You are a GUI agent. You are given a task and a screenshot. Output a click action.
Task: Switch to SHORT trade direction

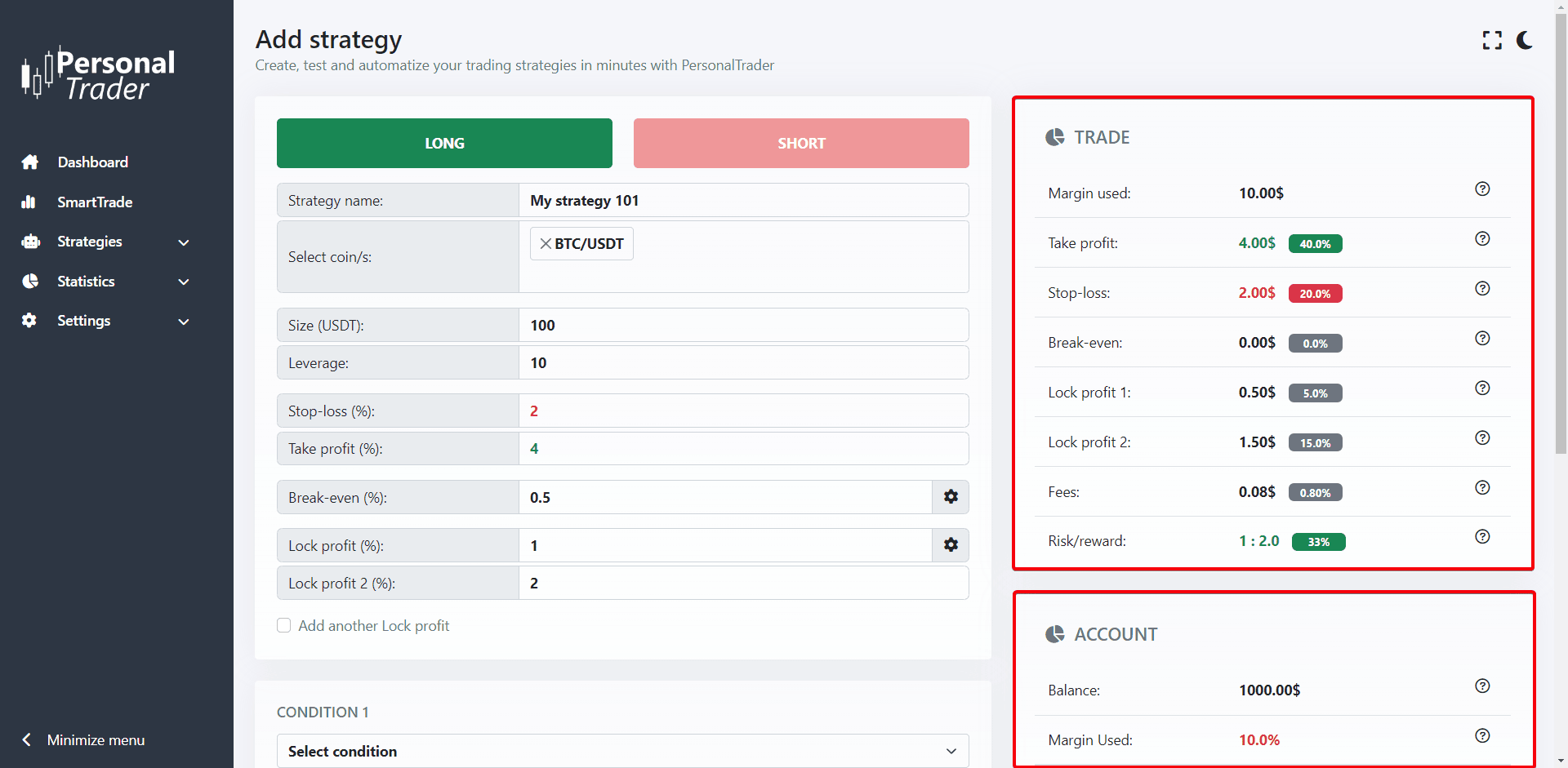(800, 144)
